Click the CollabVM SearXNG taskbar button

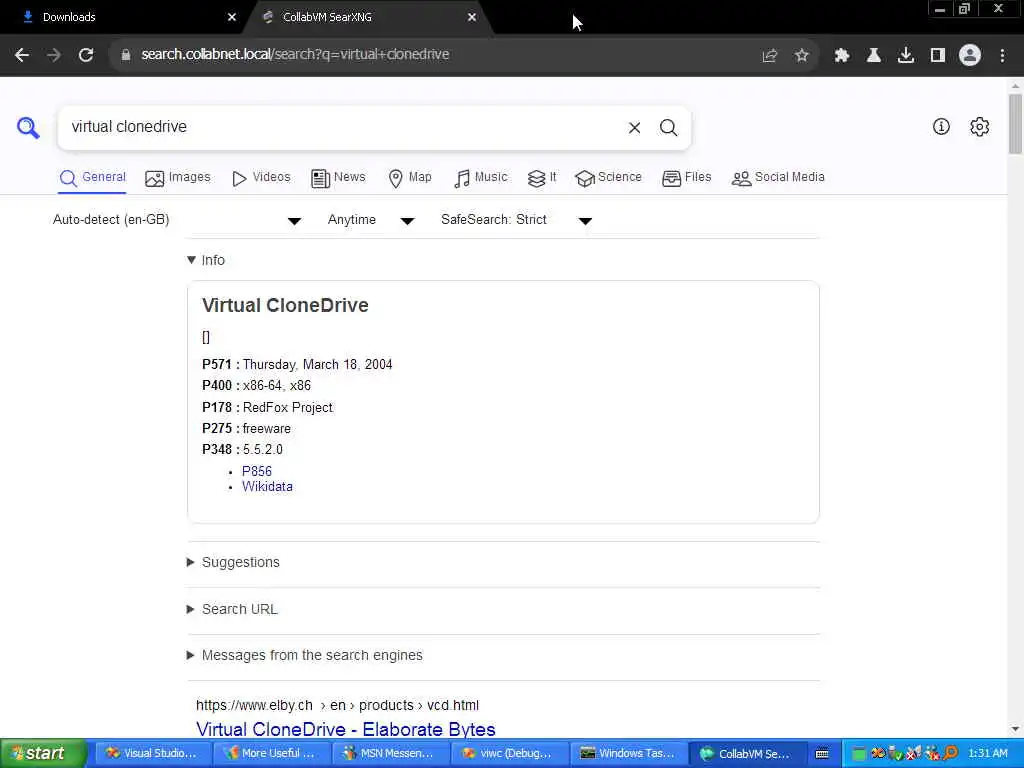coord(747,754)
